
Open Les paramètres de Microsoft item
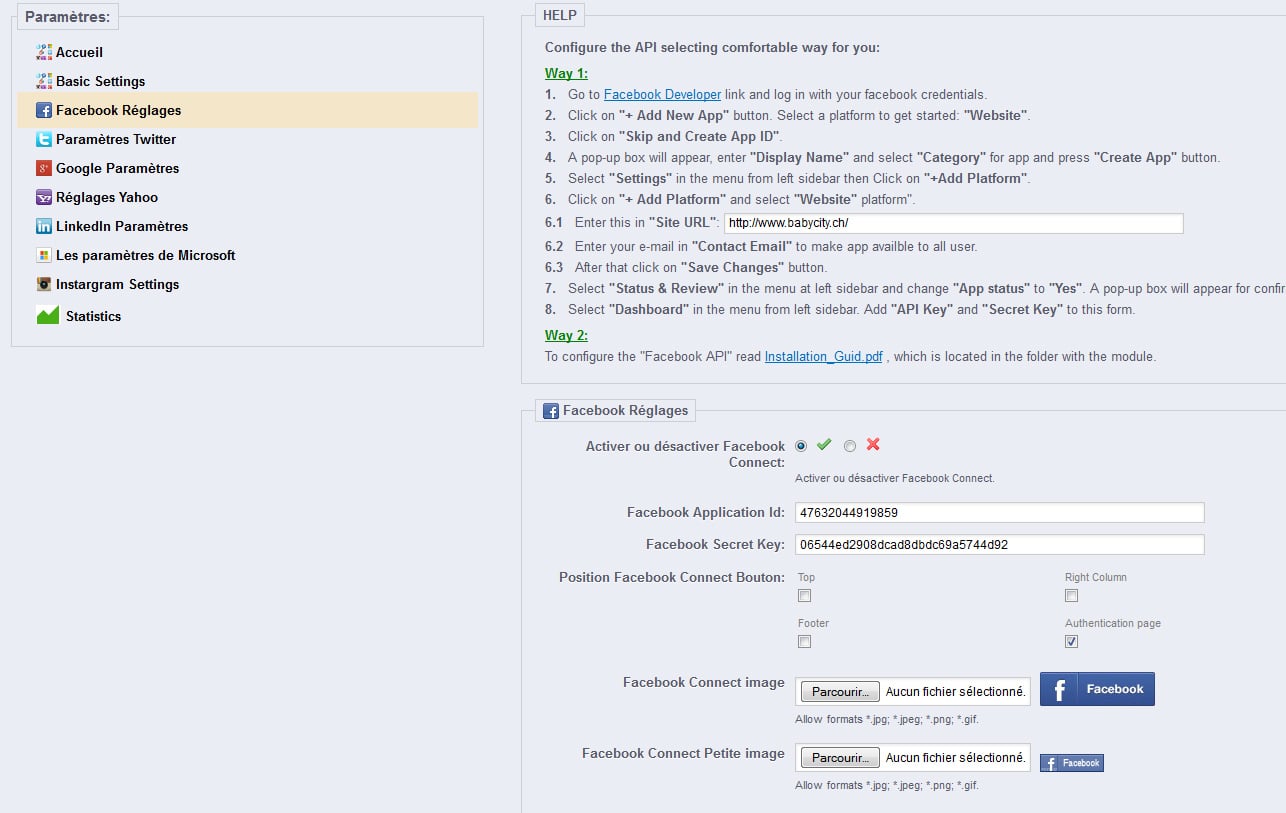pos(146,255)
